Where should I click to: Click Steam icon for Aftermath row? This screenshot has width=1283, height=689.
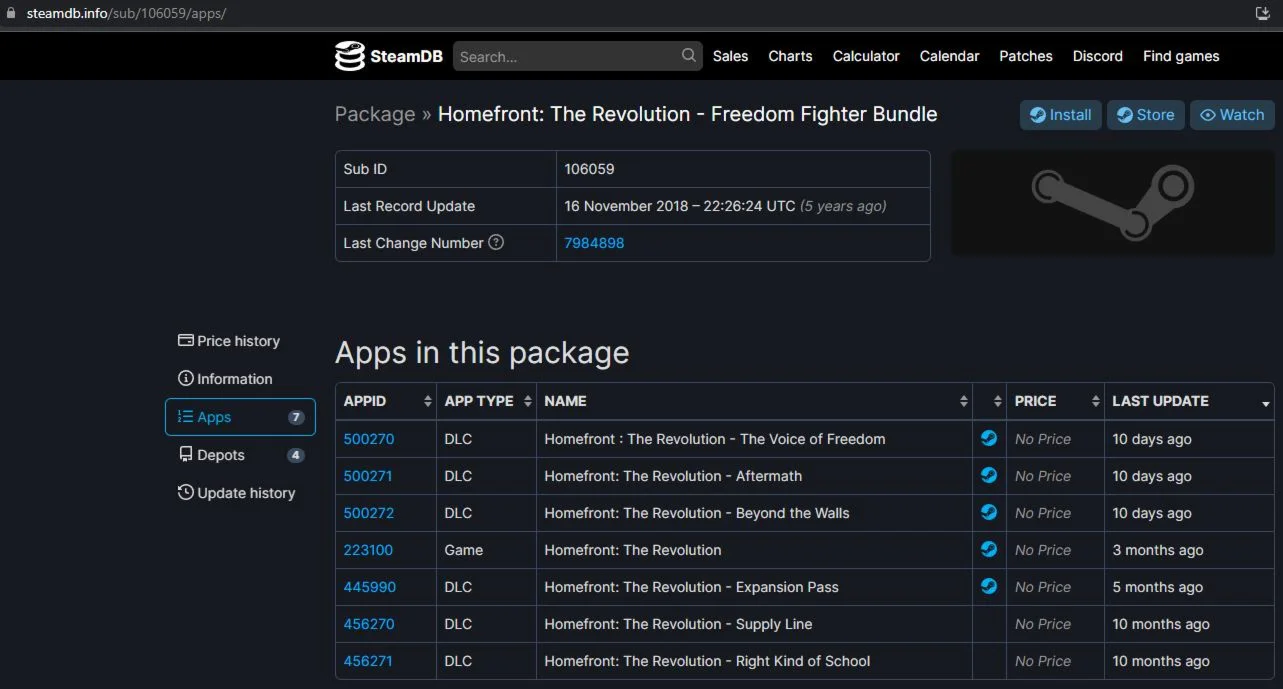click(989, 475)
